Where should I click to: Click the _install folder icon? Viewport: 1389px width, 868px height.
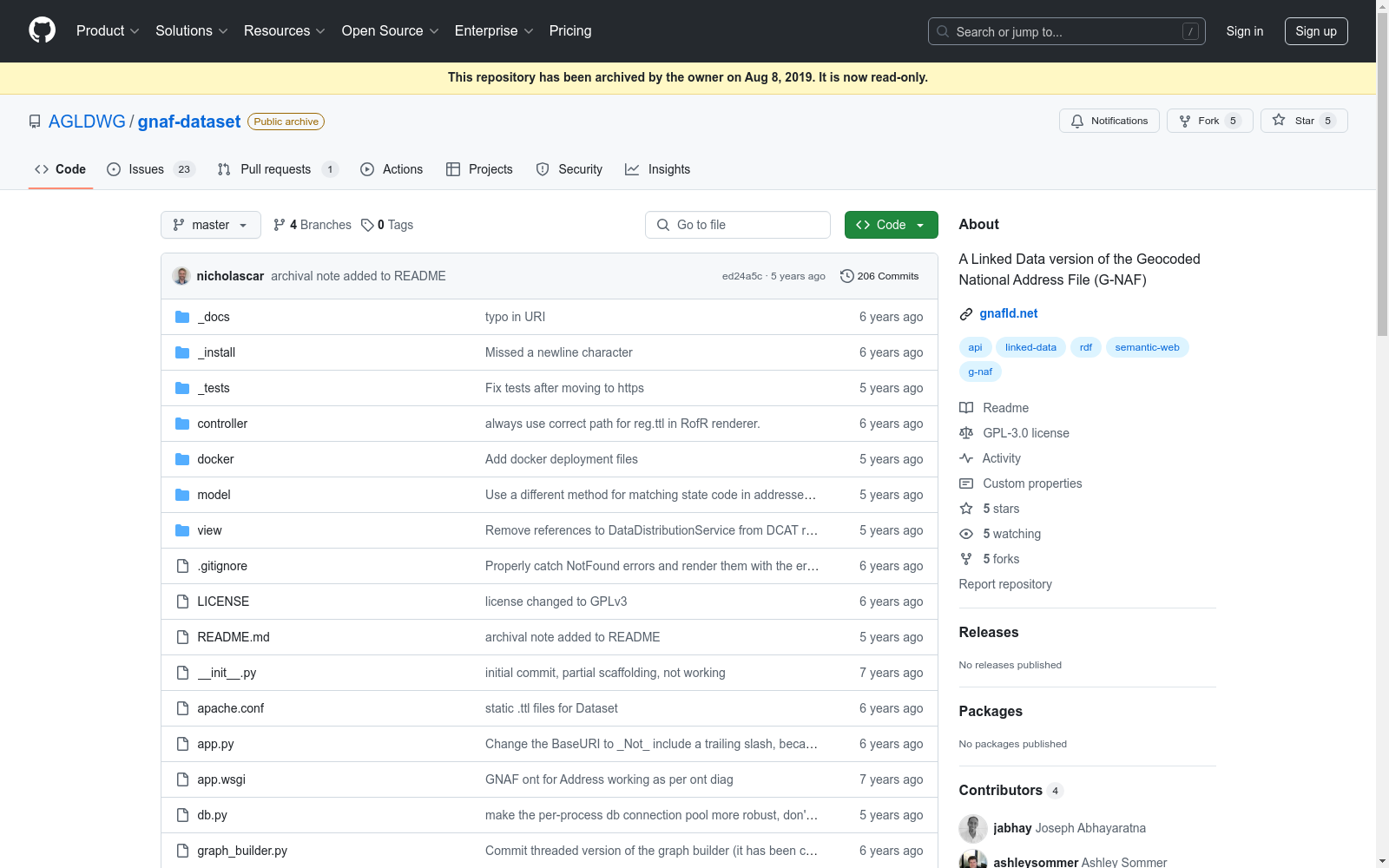[x=182, y=352]
